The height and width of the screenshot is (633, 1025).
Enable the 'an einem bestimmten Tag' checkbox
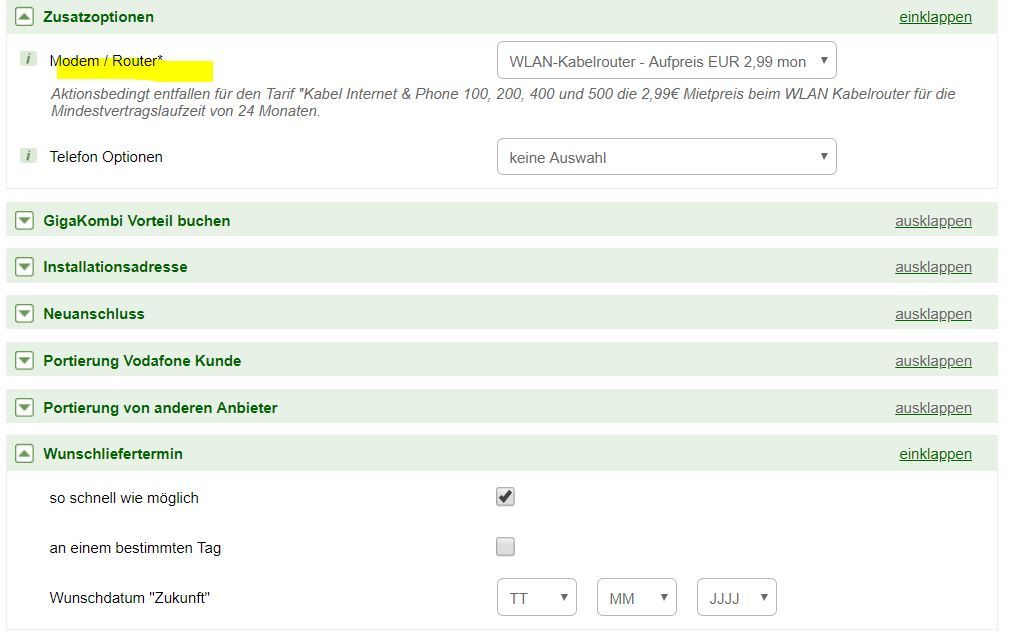tap(505, 547)
